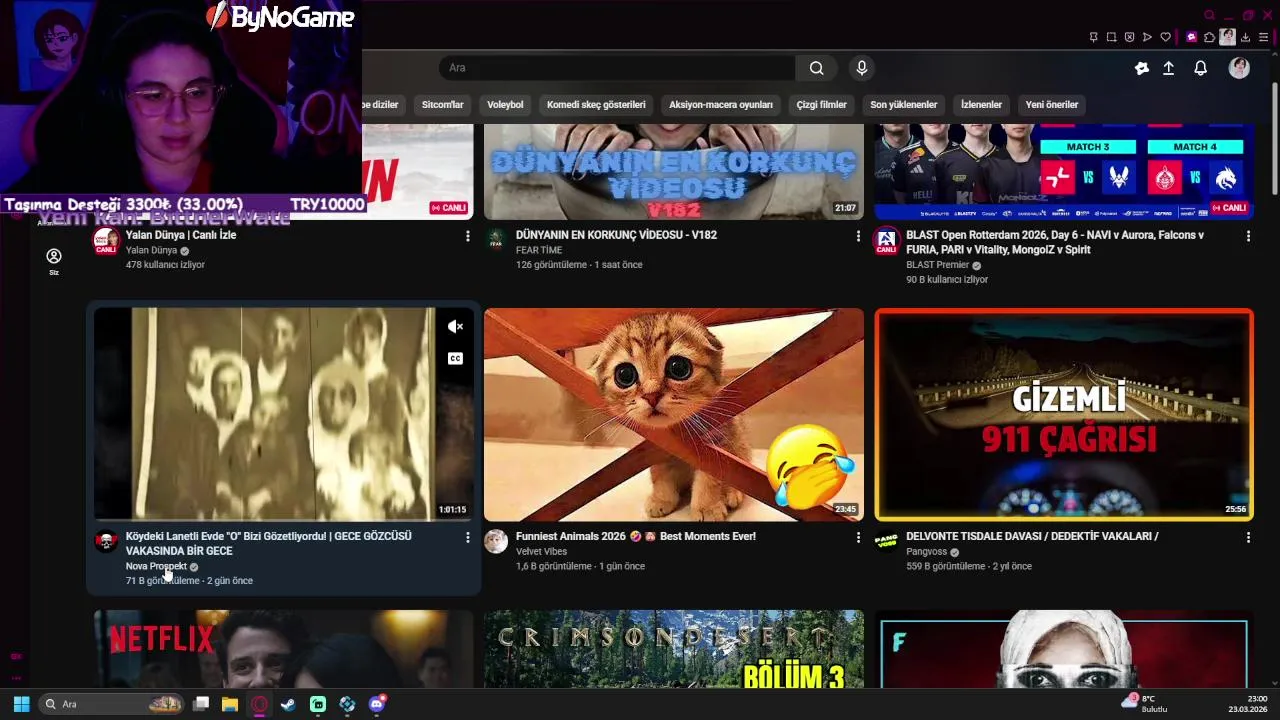Select the Komedi skeç gösterileri chip
This screenshot has width=1280, height=720.
[596, 105]
